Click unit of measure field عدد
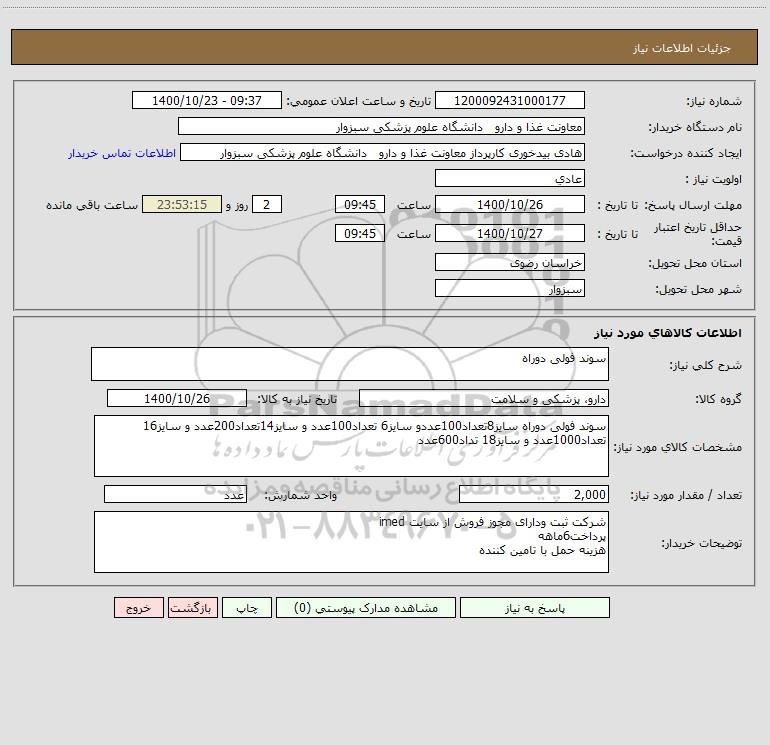Viewport: 770px width, 745px height. click(x=175, y=495)
